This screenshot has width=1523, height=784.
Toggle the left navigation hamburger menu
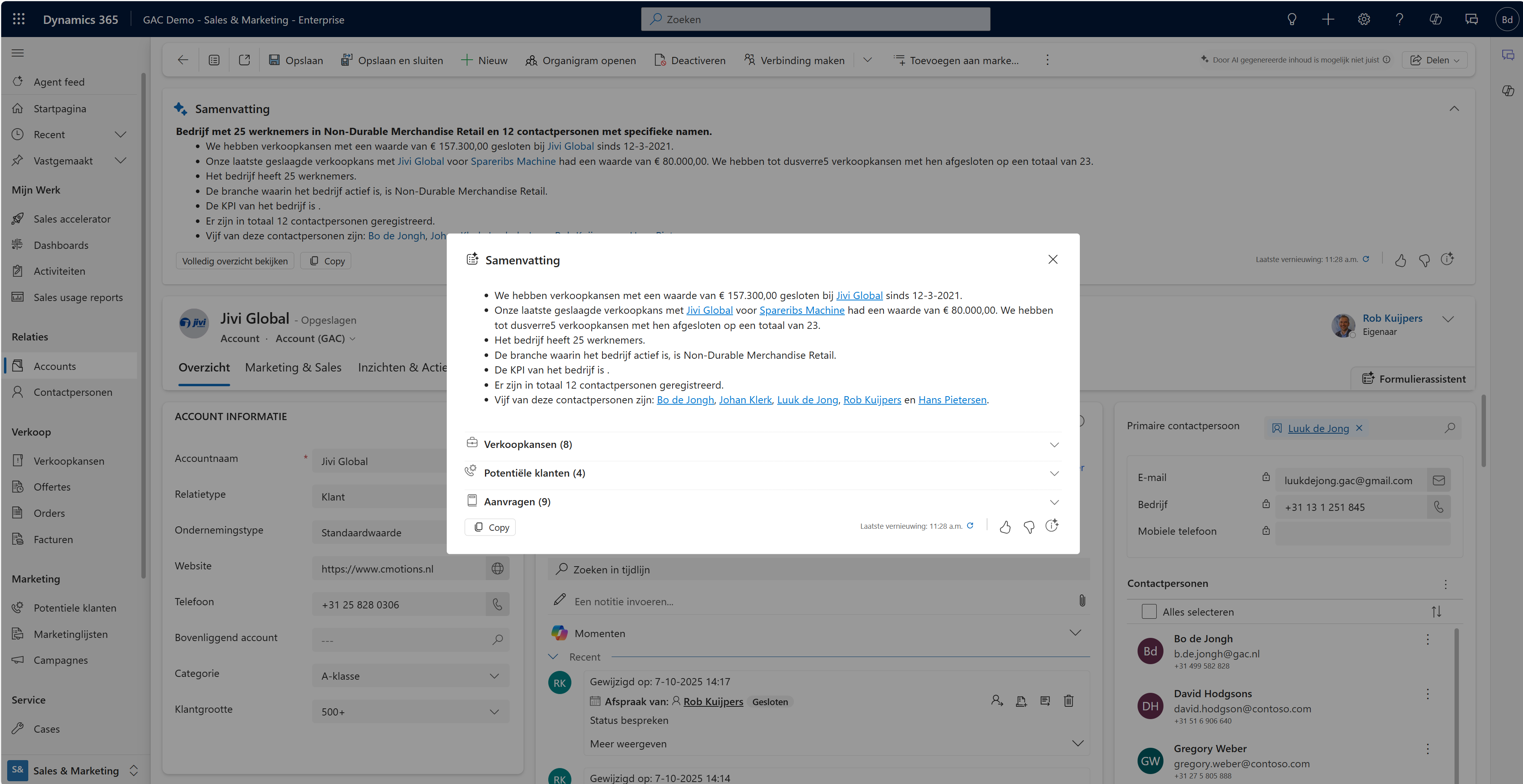(x=18, y=53)
